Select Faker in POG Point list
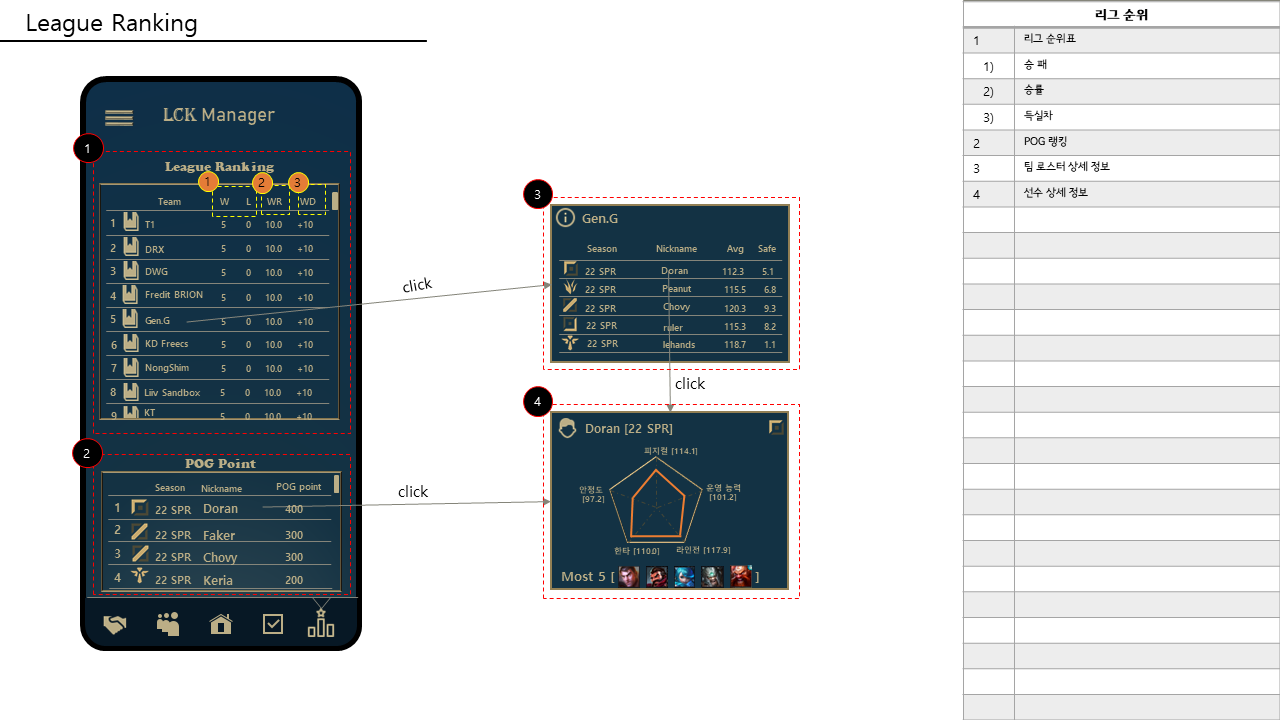This screenshot has width=1280, height=720. click(x=219, y=535)
